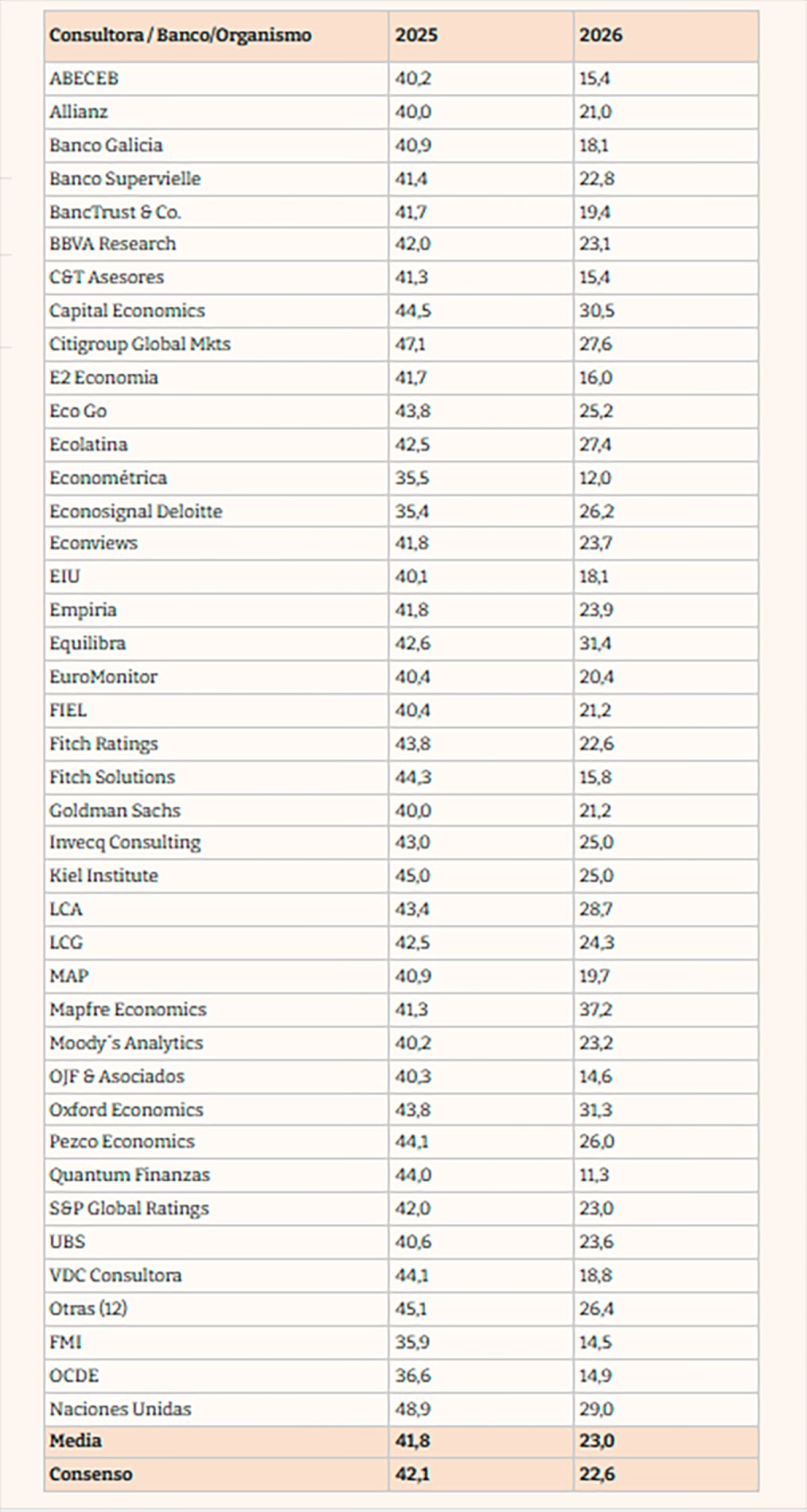Click the 2026 column header
The width and height of the screenshot is (807, 1512).
[x=600, y=36]
